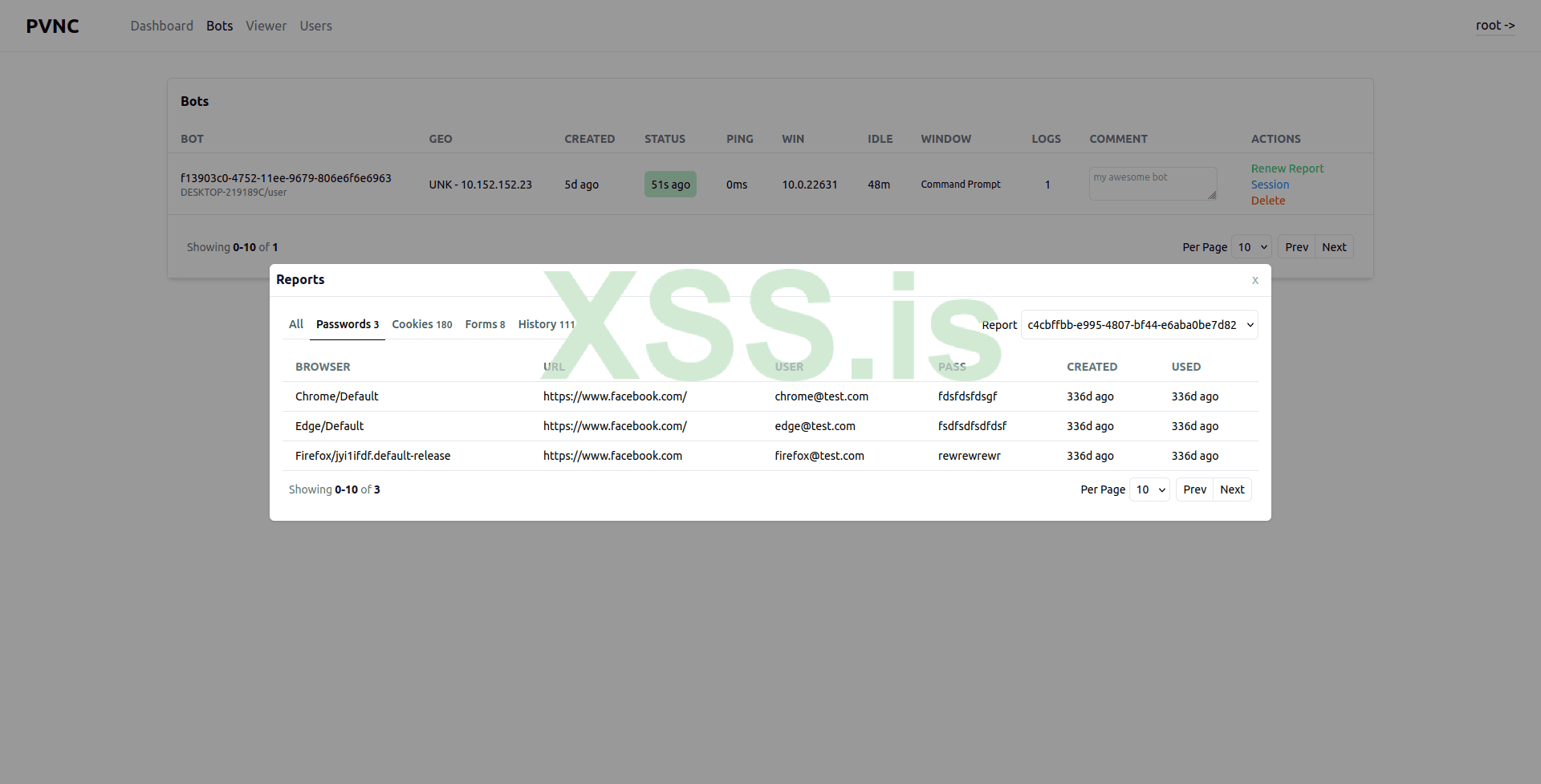Click the GEO column header
The height and width of the screenshot is (784, 1541).
click(441, 139)
